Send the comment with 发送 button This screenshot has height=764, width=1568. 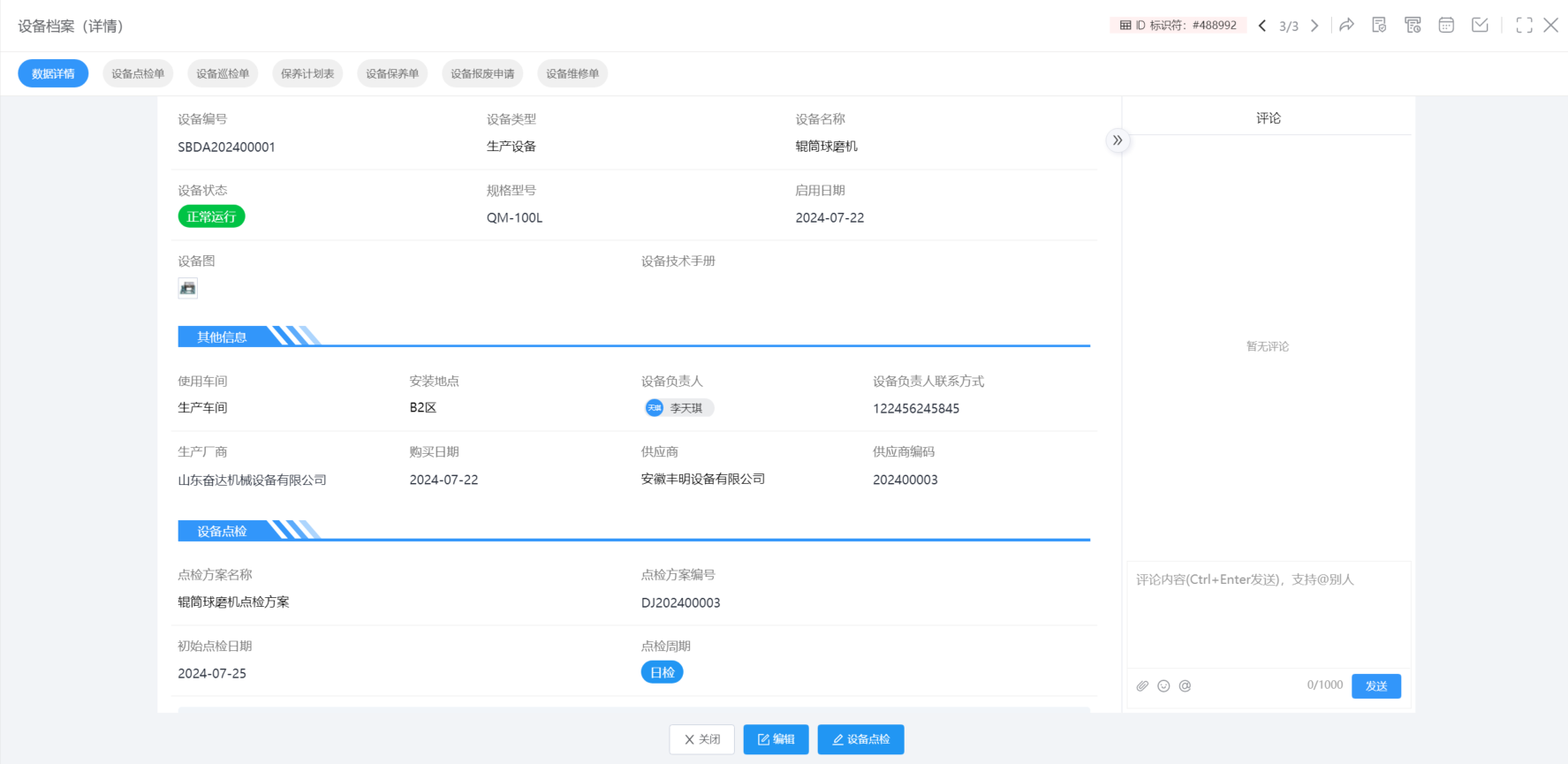[x=1375, y=686]
